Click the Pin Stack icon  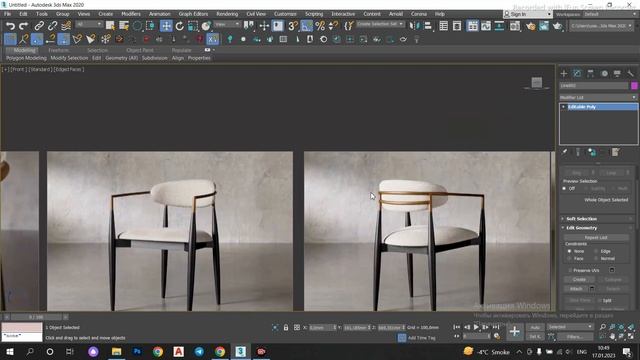point(564,152)
